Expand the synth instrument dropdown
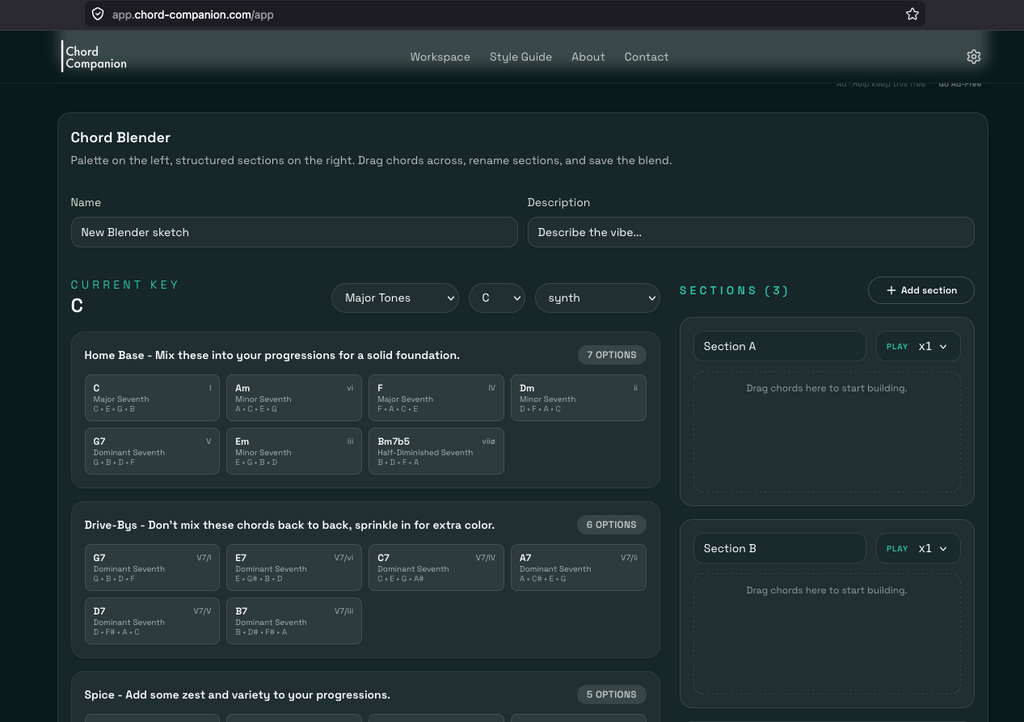 597,298
